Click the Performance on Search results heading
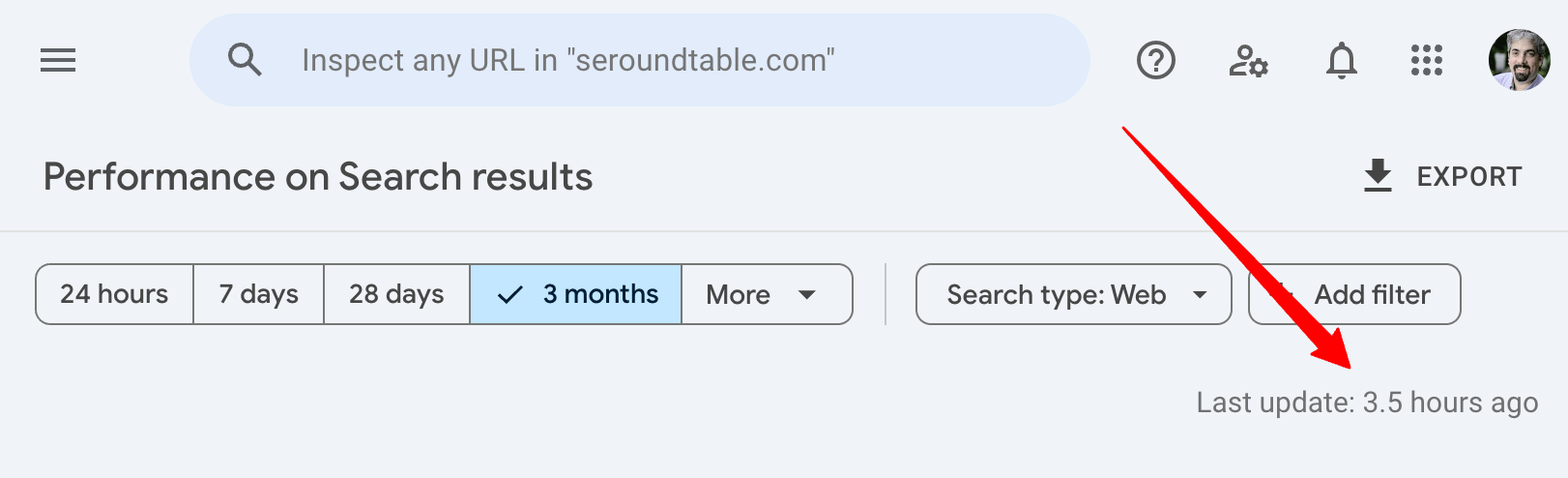 (x=318, y=177)
